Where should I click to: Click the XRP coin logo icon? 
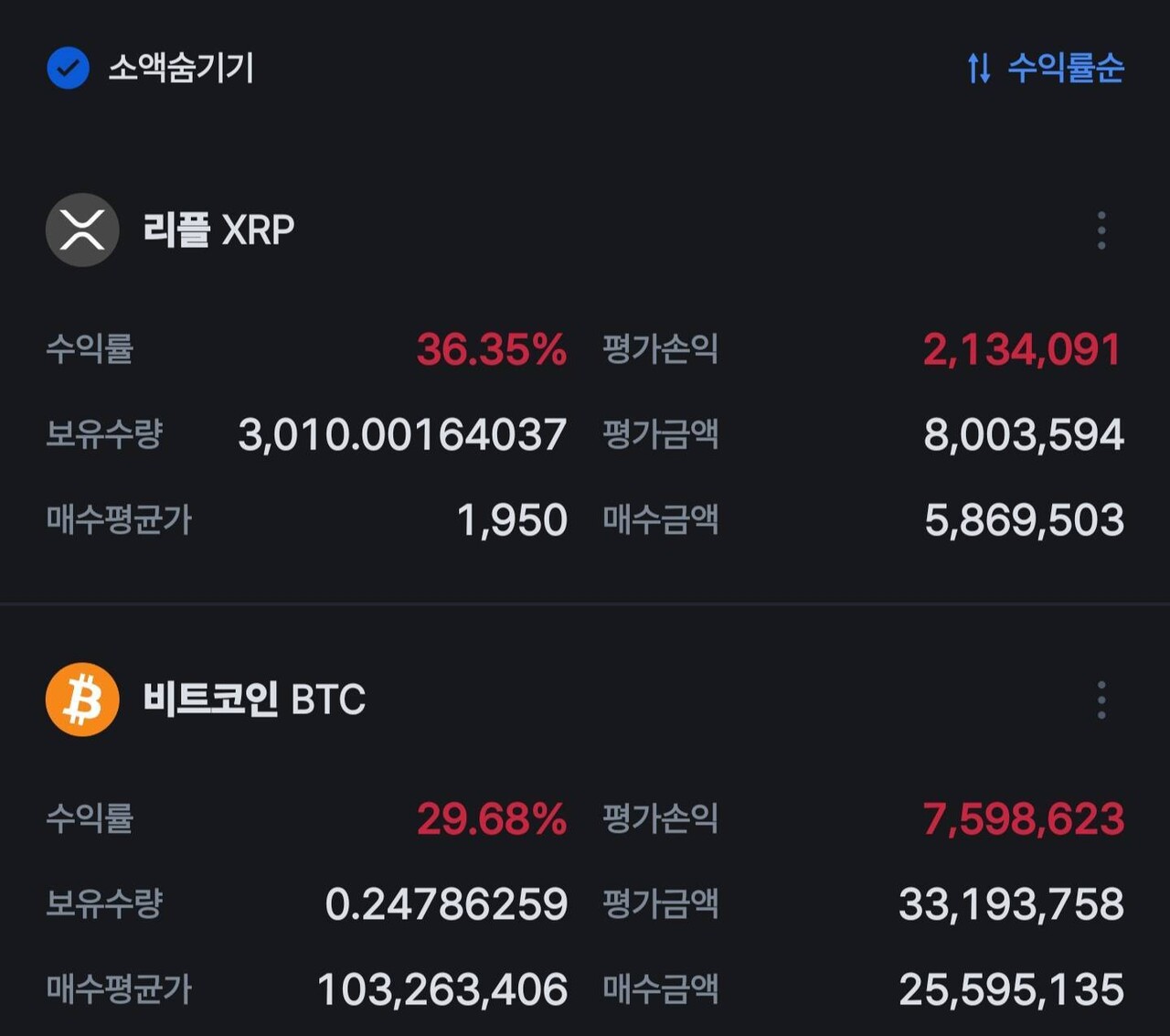coord(82,230)
